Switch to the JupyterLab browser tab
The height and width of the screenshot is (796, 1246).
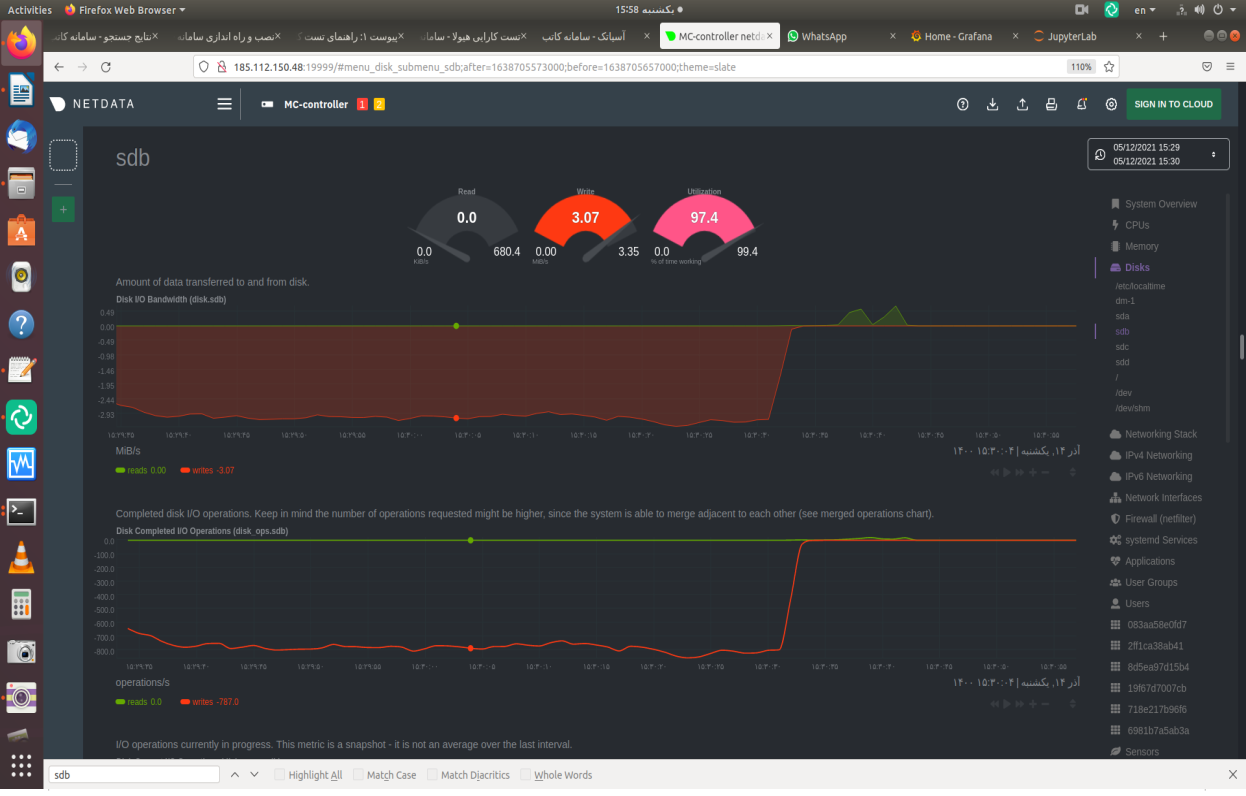(1072, 36)
